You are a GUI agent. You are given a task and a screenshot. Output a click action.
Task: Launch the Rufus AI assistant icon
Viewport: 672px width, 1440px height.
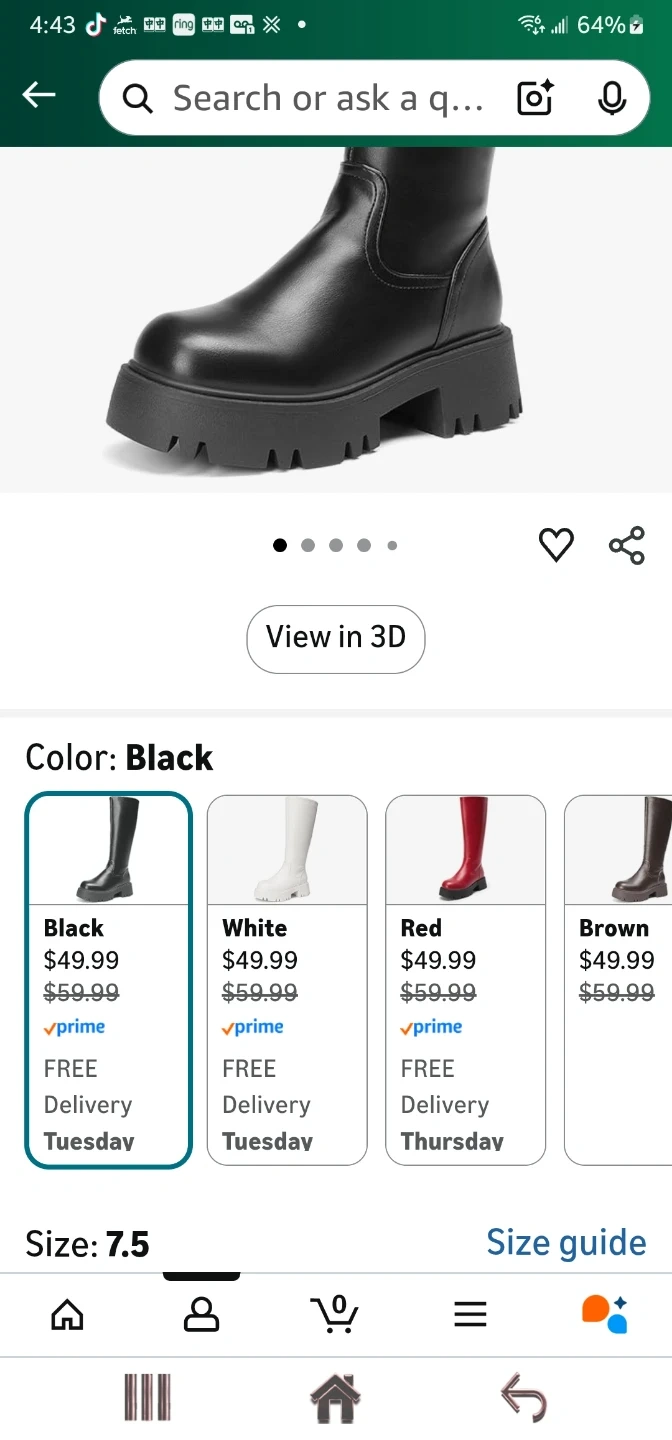click(x=604, y=1313)
